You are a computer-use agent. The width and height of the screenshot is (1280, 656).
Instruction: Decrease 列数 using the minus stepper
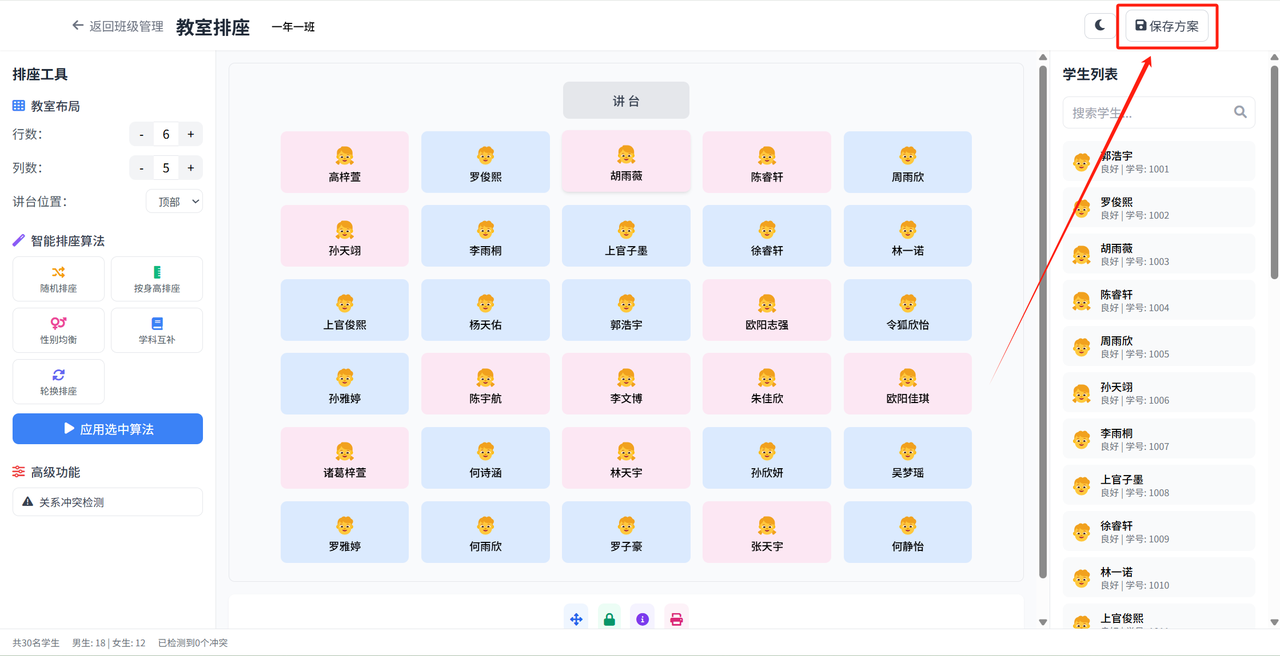pos(141,167)
